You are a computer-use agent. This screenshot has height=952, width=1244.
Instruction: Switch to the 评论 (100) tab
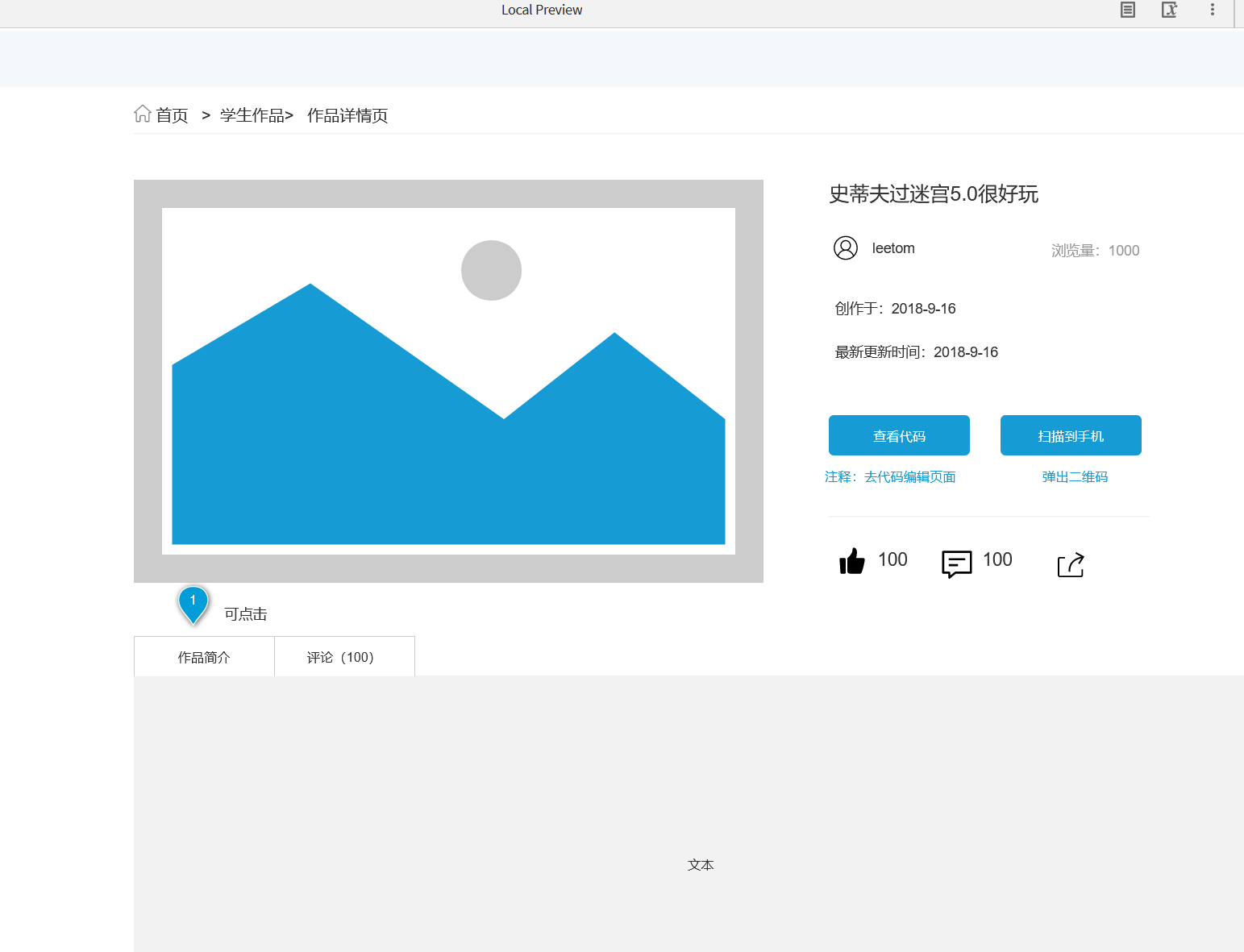[344, 656]
